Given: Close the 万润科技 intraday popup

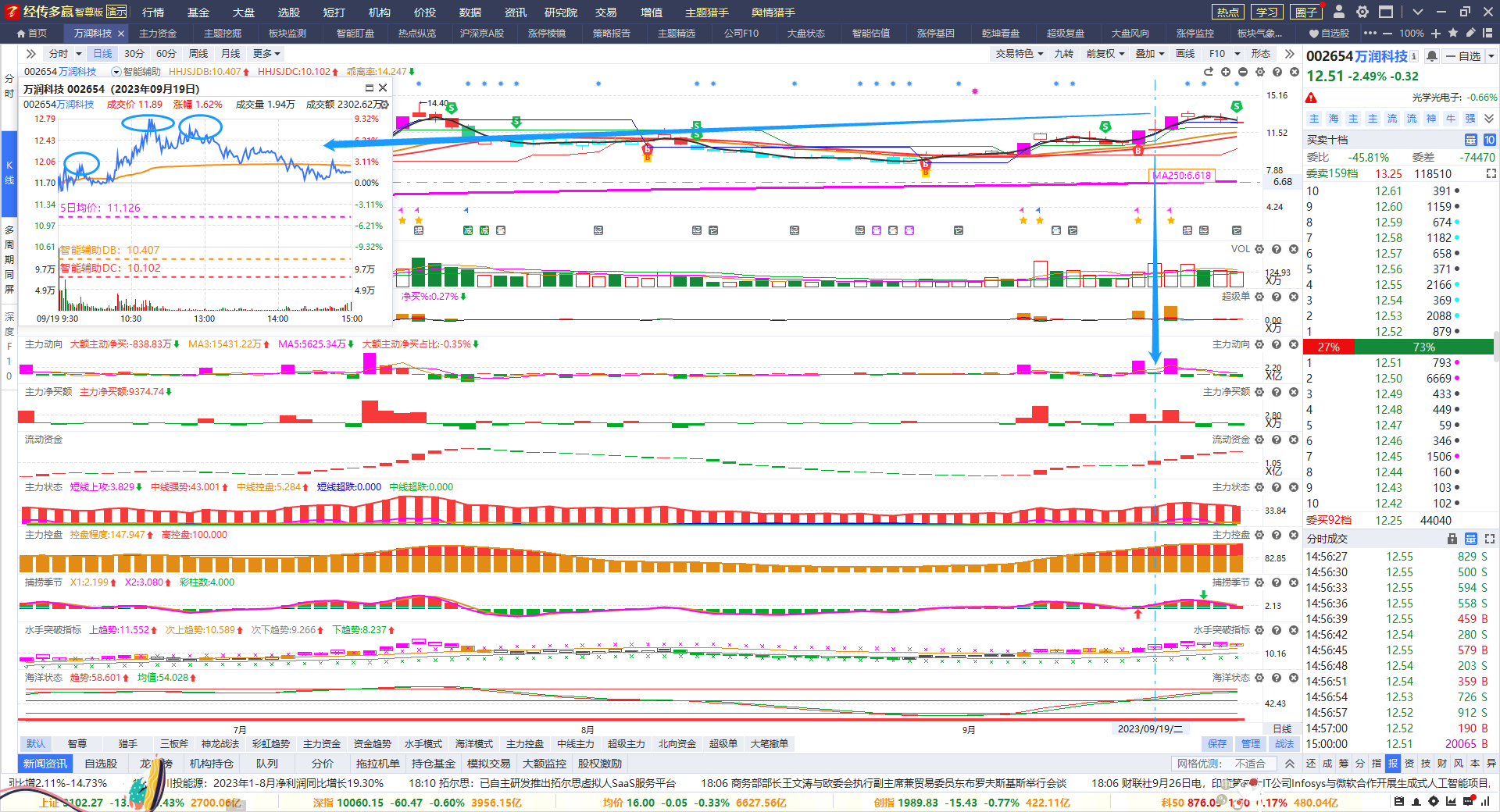Looking at the screenshot, I should pos(383,88).
